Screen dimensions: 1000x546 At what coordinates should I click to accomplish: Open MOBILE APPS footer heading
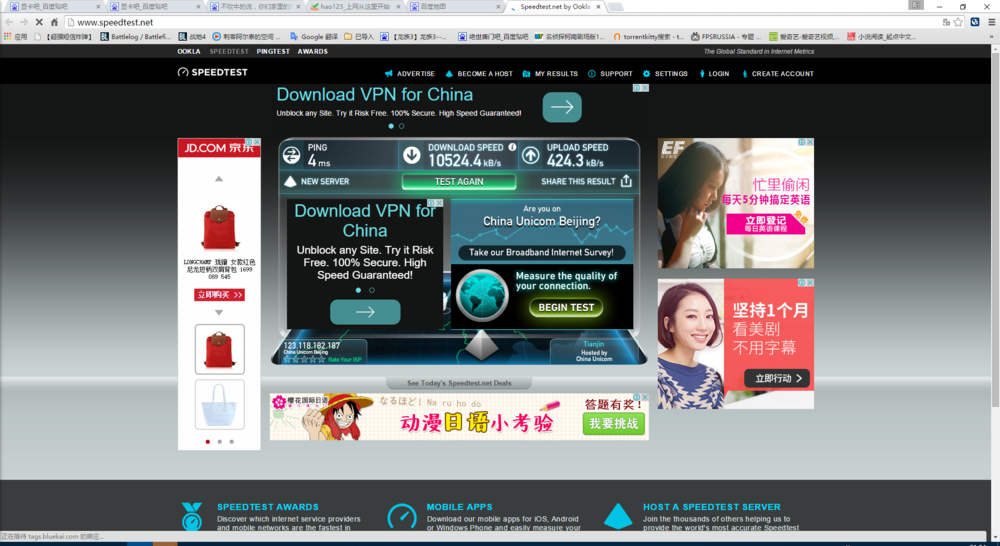pyautogui.click(x=460, y=507)
